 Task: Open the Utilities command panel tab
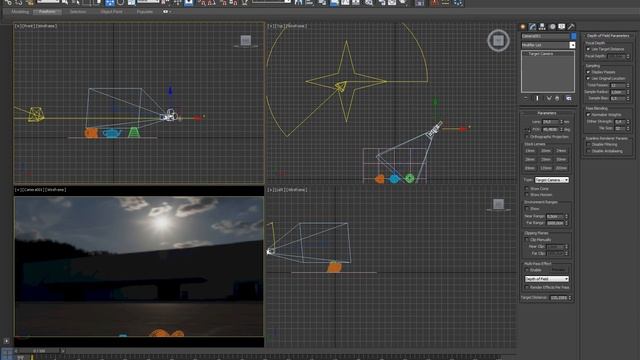click(x=571, y=27)
